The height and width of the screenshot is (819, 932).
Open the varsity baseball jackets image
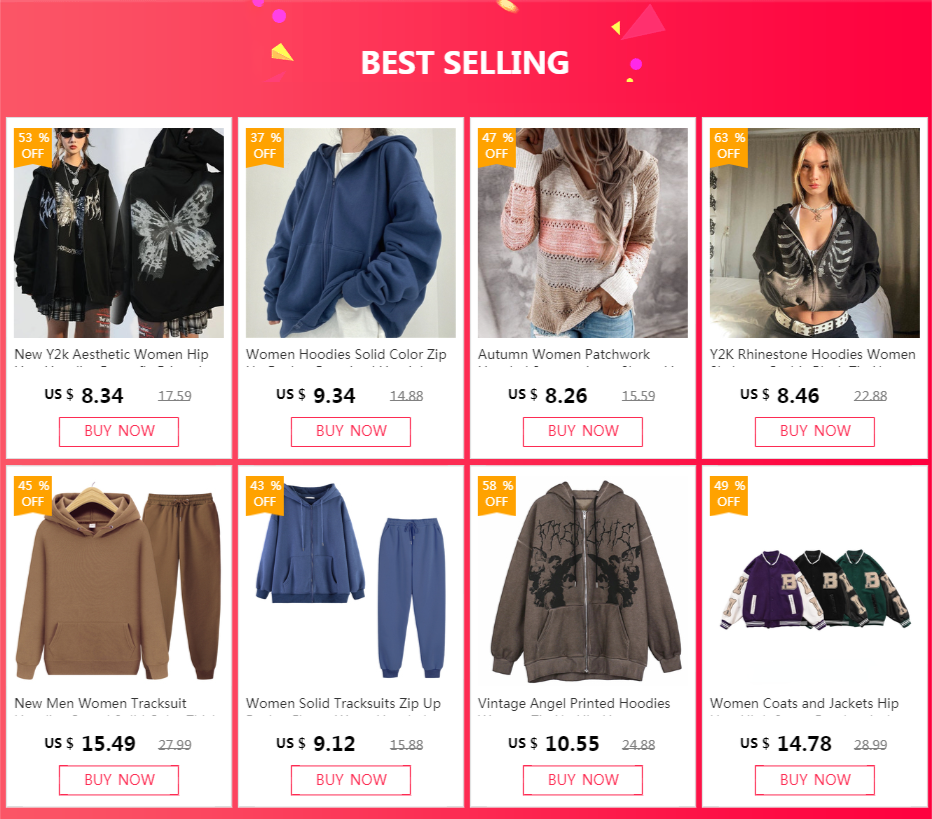click(x=815, y=581)
